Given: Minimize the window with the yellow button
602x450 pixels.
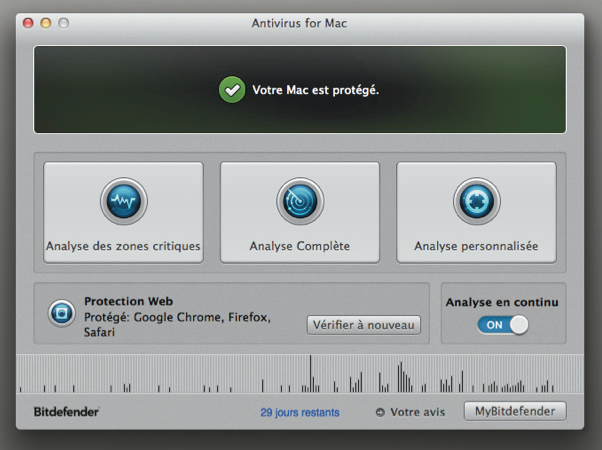Looking at the screenshot, I should click(x=46, y=23).
